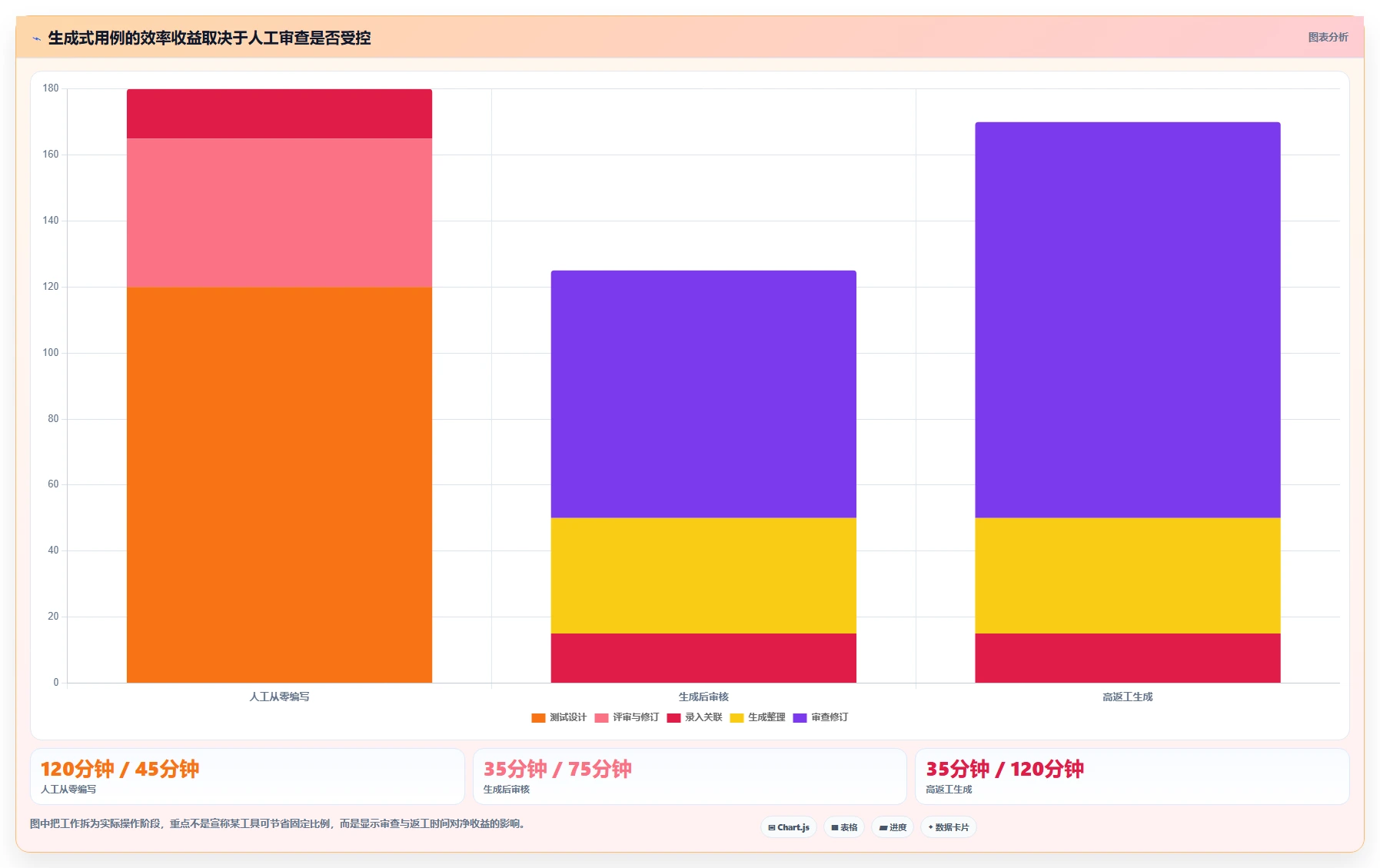Click the red top segment of 人工从零编写 bar
This screenshot has width=1380, height=868.
pos(279,114)
